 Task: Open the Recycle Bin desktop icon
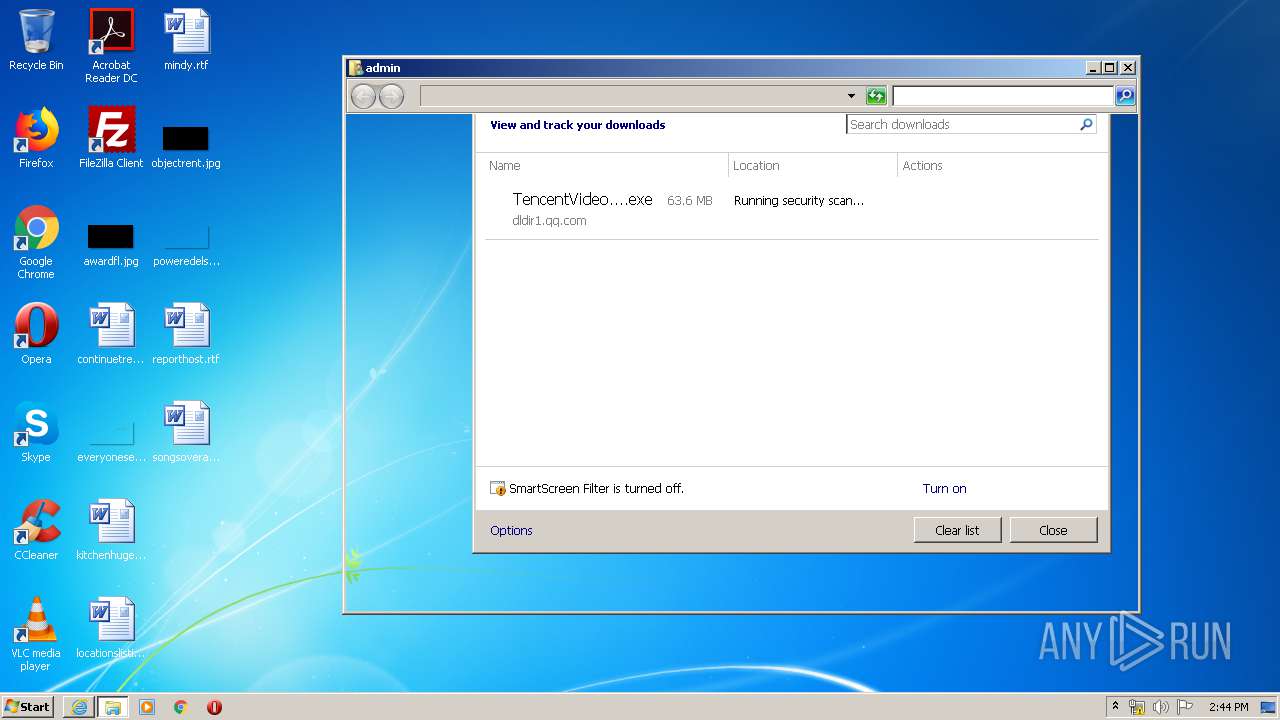click(x=36, y=40)
